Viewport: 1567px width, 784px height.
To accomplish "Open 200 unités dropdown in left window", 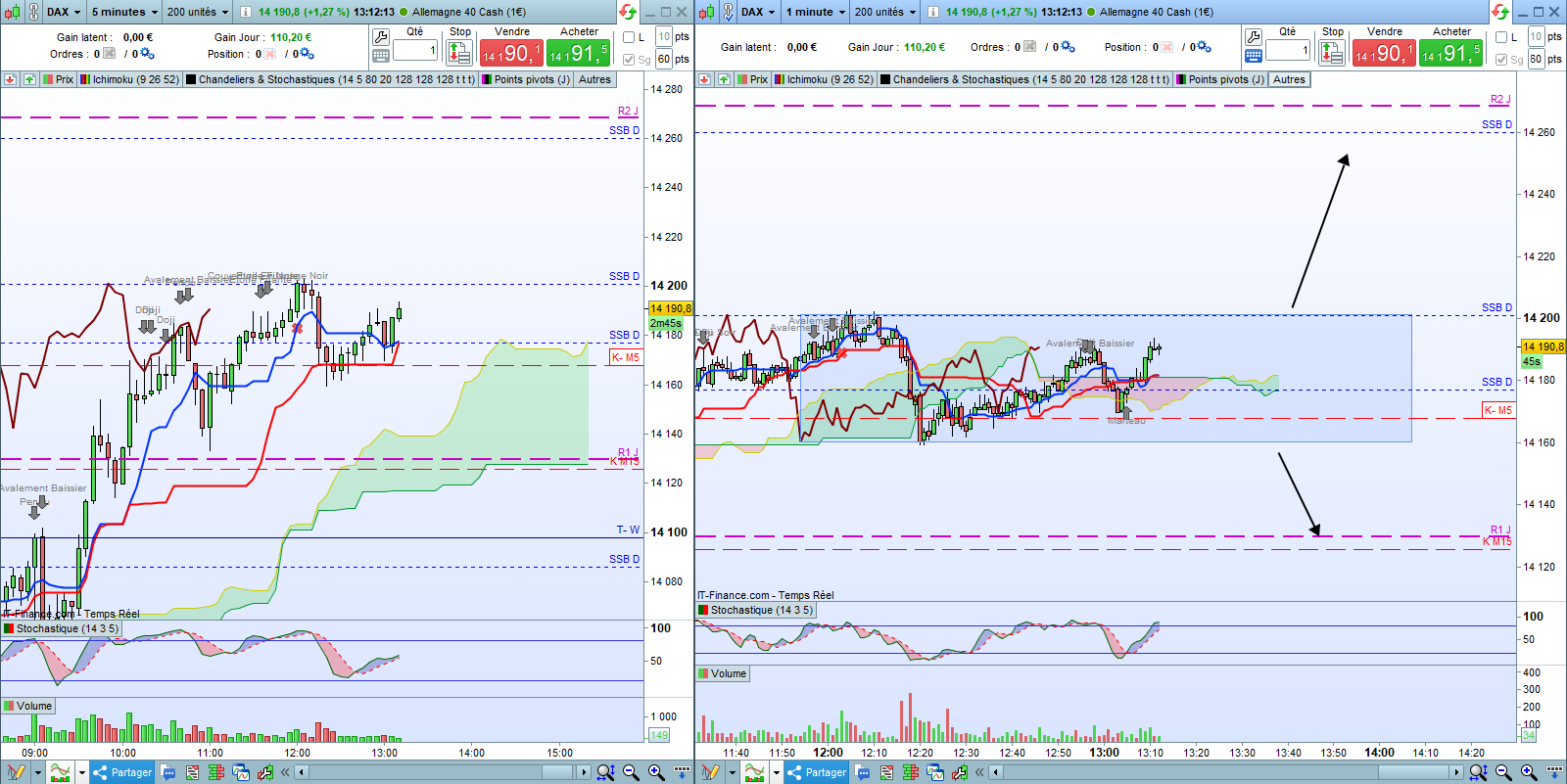I will (197, 12).
